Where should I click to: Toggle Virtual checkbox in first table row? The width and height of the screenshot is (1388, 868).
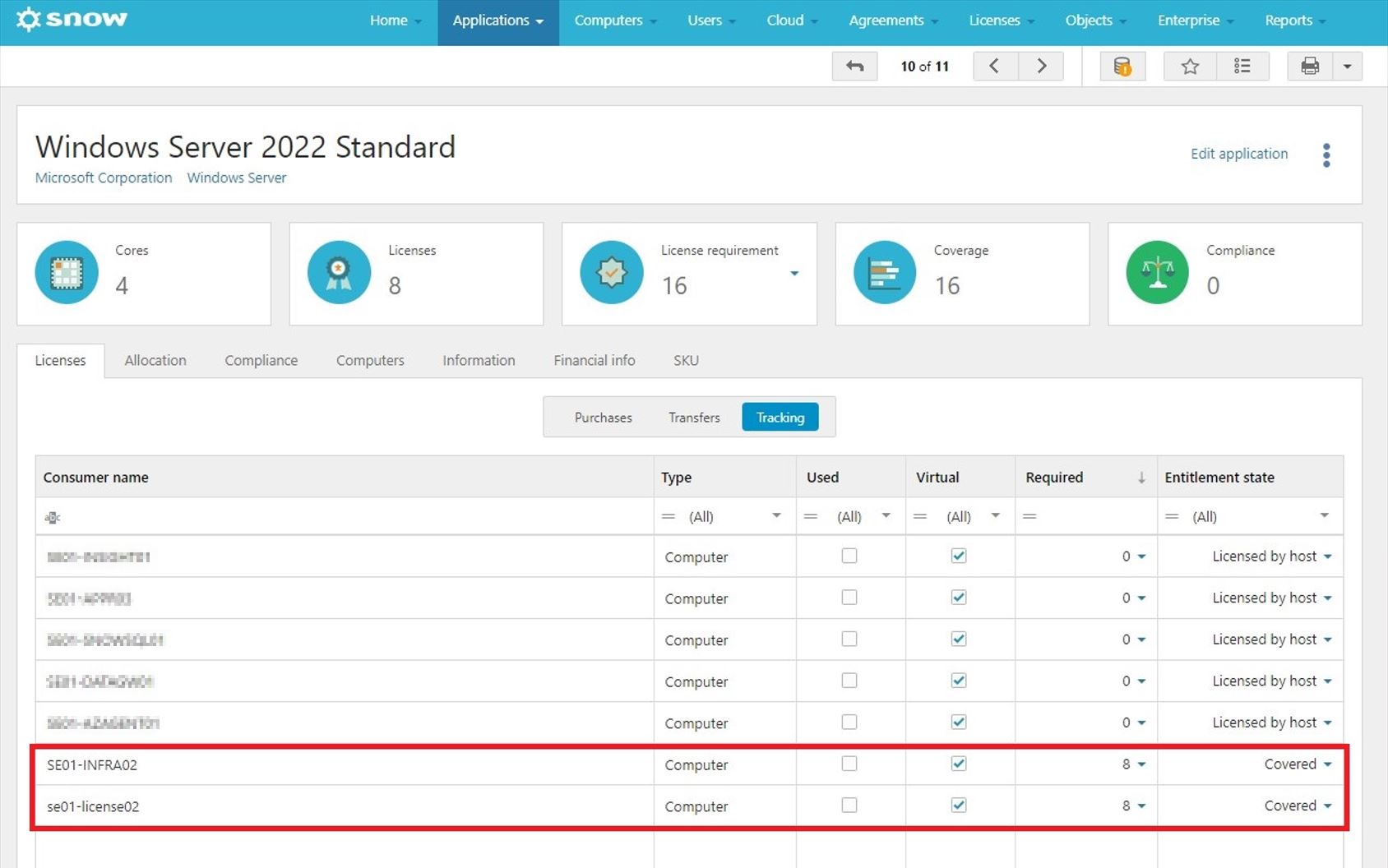(x=959, y=556)
